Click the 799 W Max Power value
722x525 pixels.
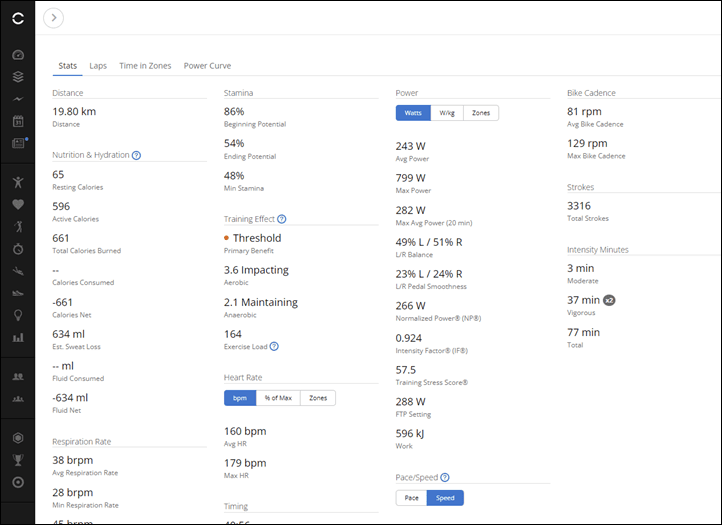[x=411, y=178]
